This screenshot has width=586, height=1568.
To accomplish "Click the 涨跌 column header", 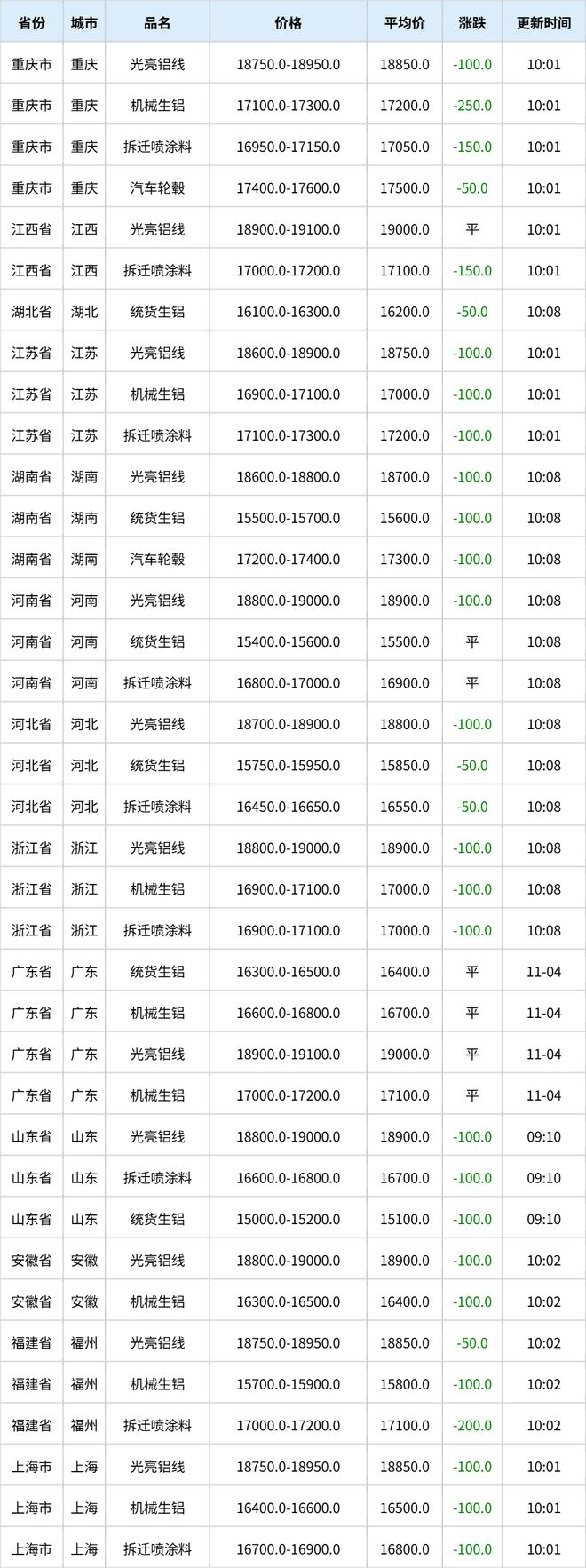I will (471, 23).
